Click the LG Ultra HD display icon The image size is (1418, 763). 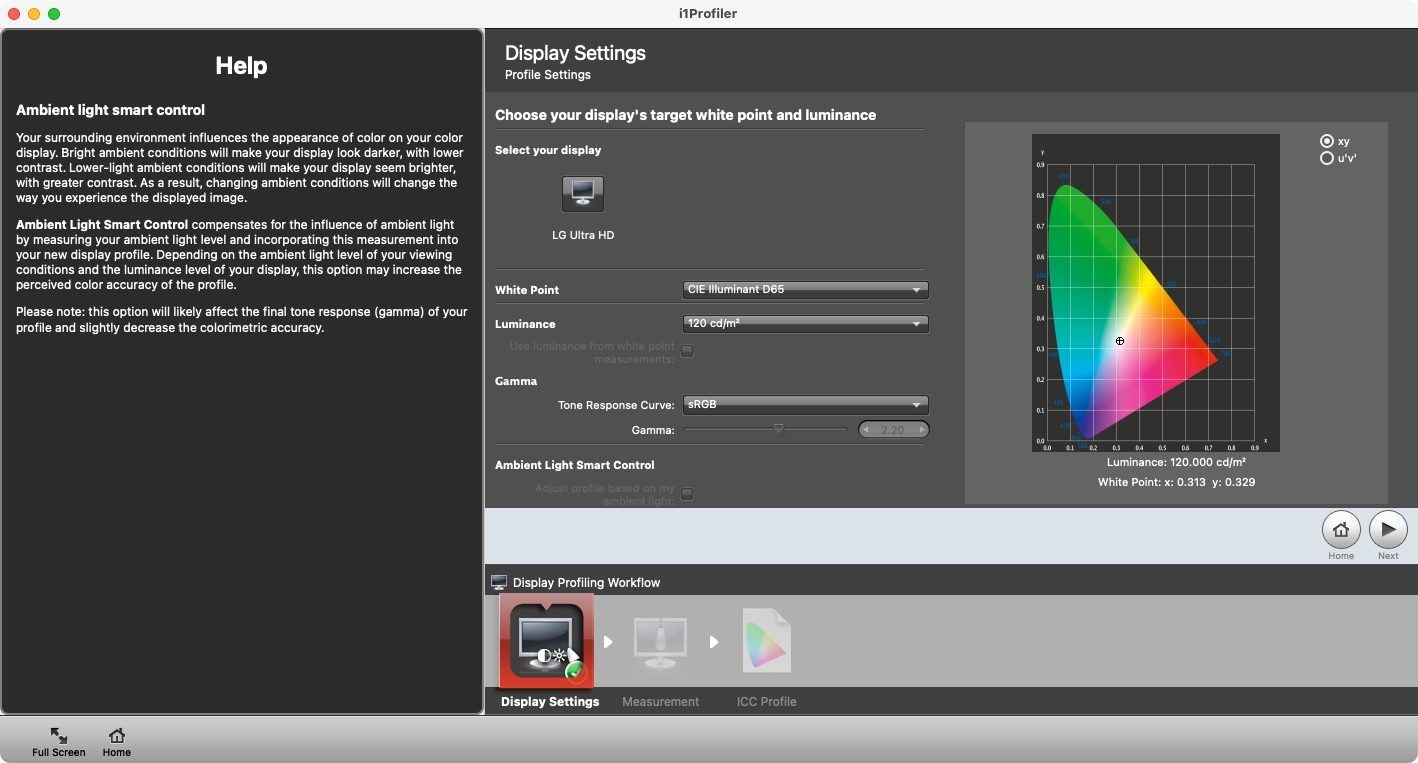[x=583, y=193]
